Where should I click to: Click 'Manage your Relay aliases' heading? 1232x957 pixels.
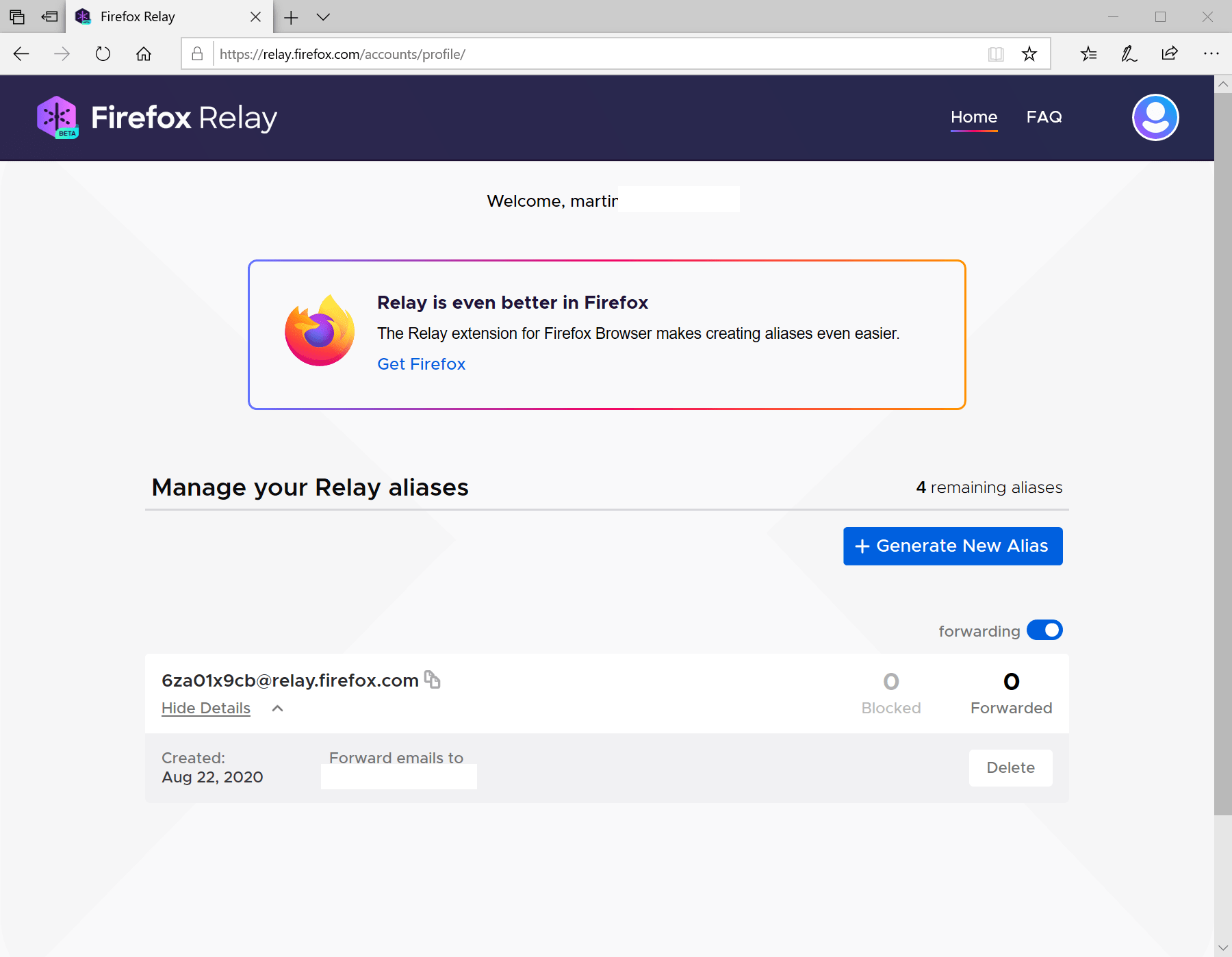click(x=310, y=488)
